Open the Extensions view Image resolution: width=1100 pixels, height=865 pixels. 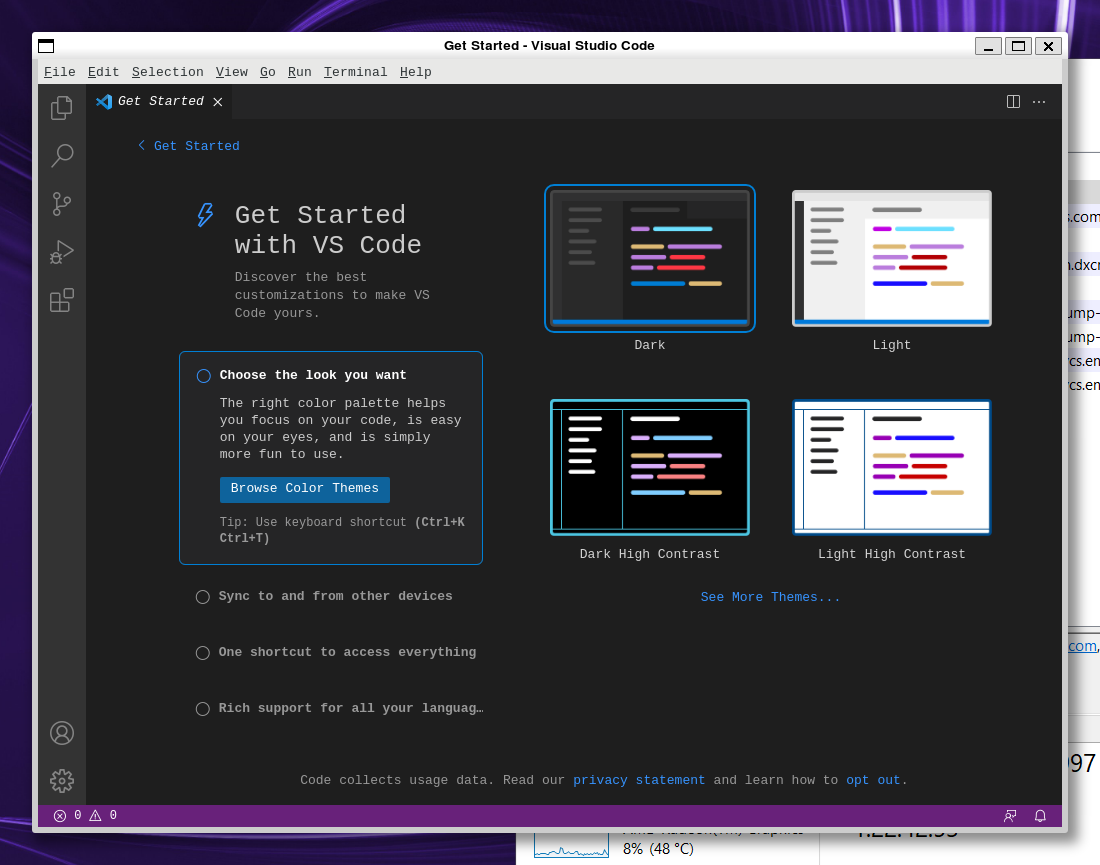62,300
